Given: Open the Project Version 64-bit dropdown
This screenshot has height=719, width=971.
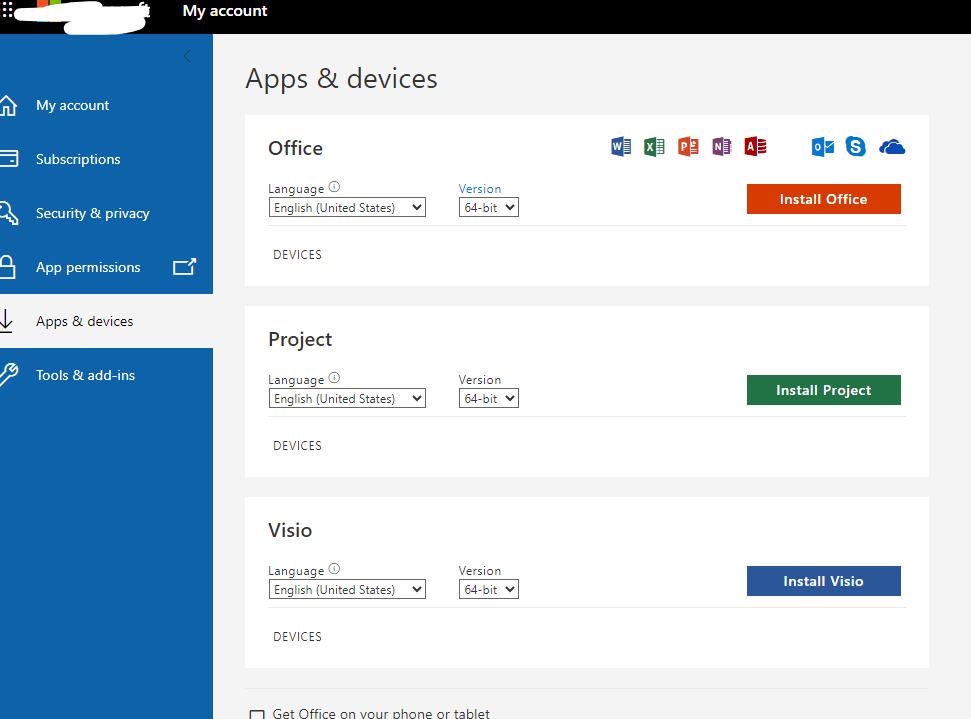Looking at the screenshot, I should (x=489, y=398).
